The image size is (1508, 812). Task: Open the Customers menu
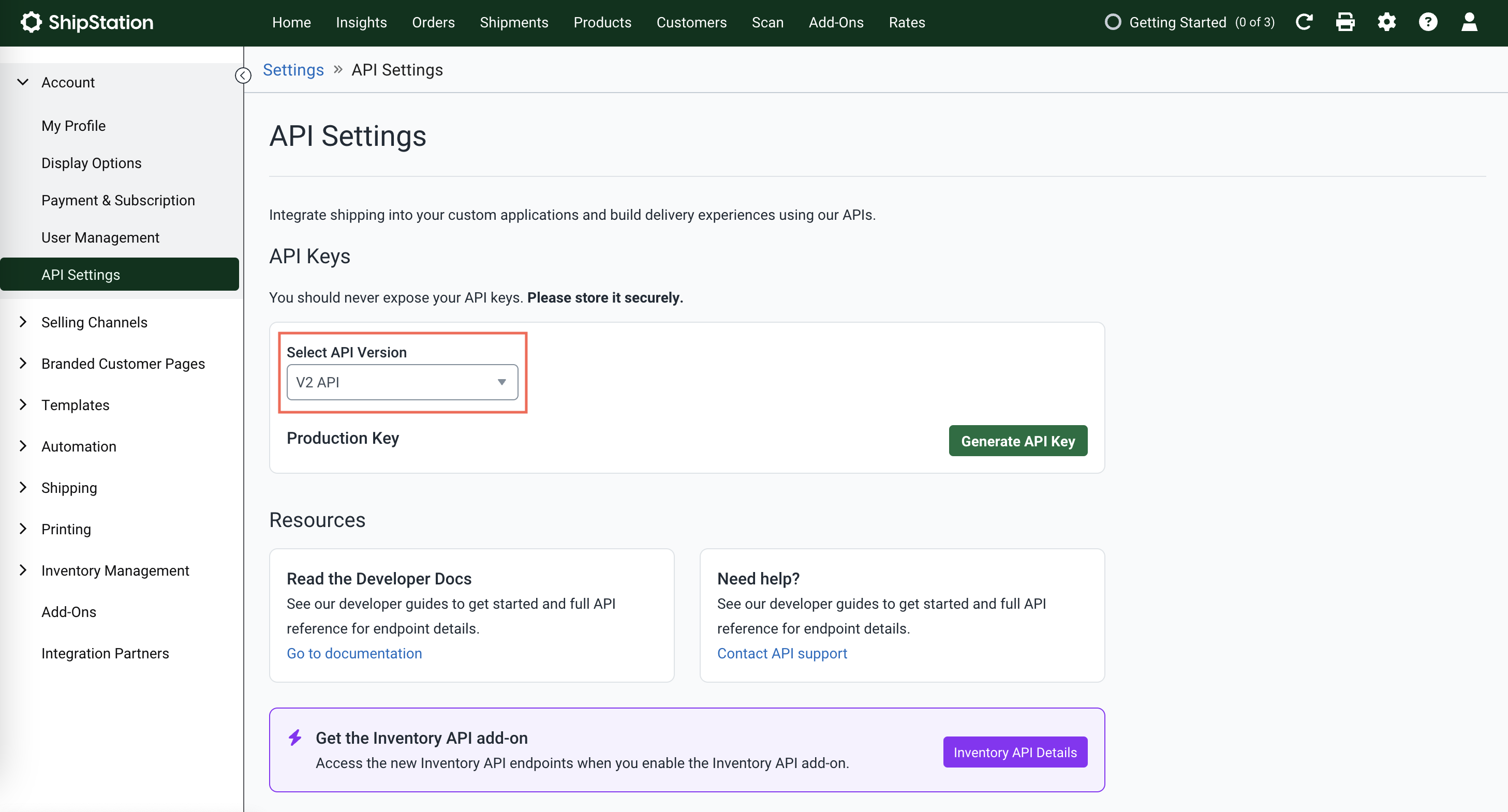pos(691,22)
